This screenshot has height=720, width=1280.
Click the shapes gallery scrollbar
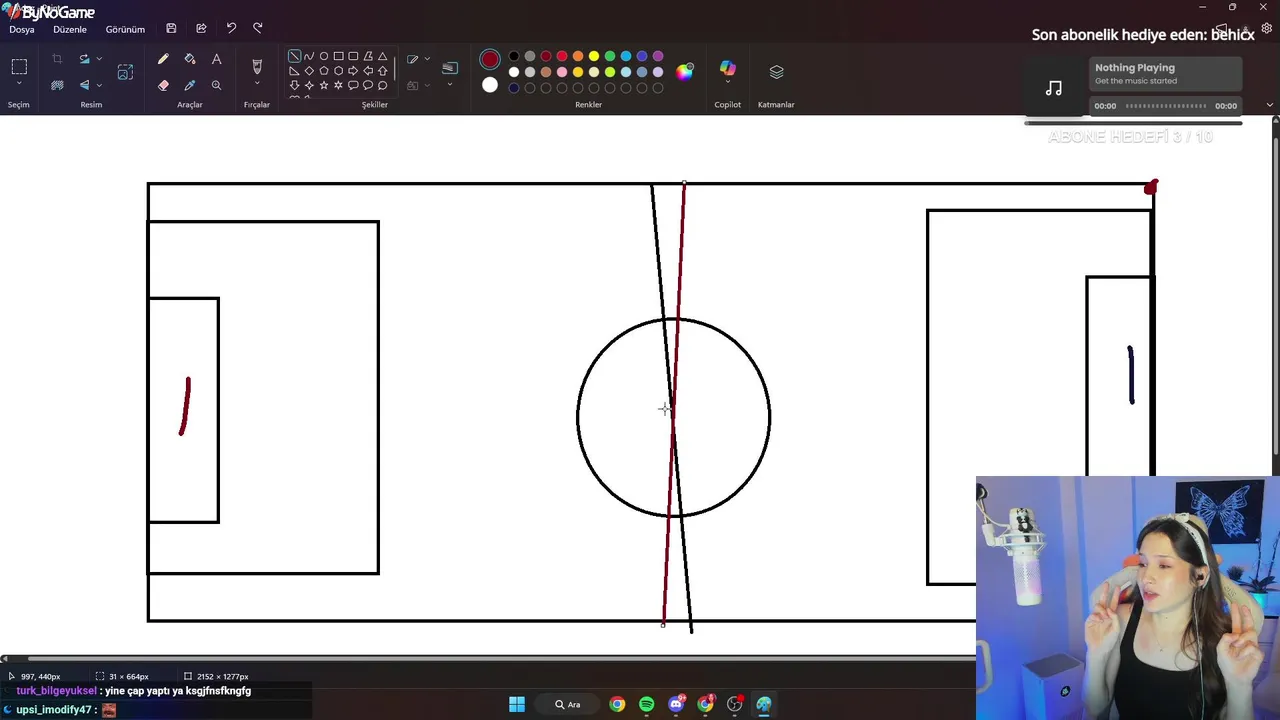click(395, 69)
